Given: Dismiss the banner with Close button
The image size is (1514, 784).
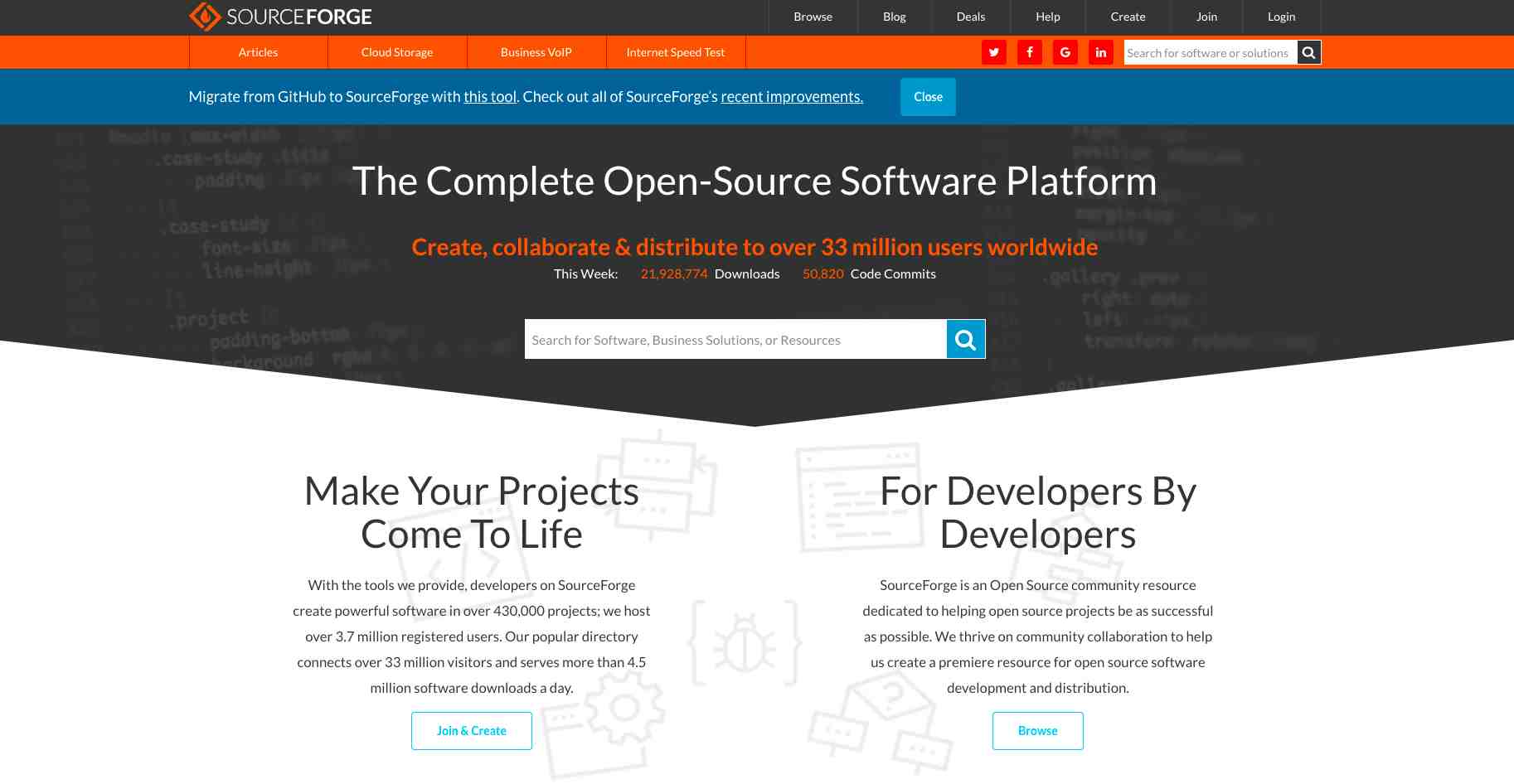Looking at the screenshot, I should click(x=928, y=97).
